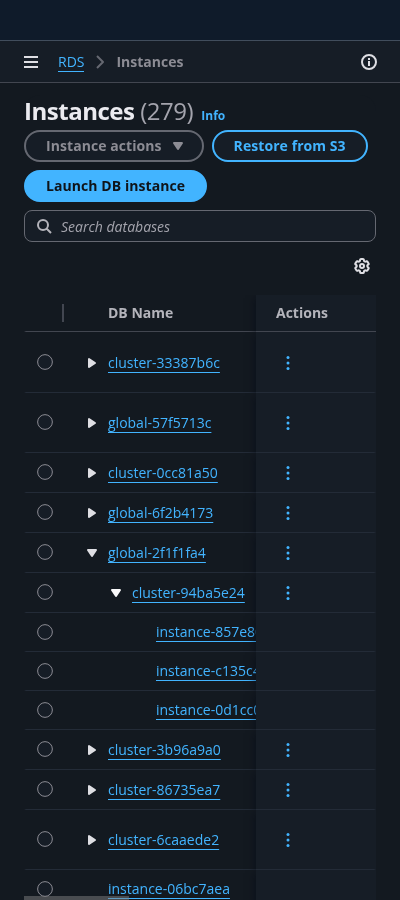Open the info help panel icon
Screen dimensions: 400x900
tap(368, 62)
